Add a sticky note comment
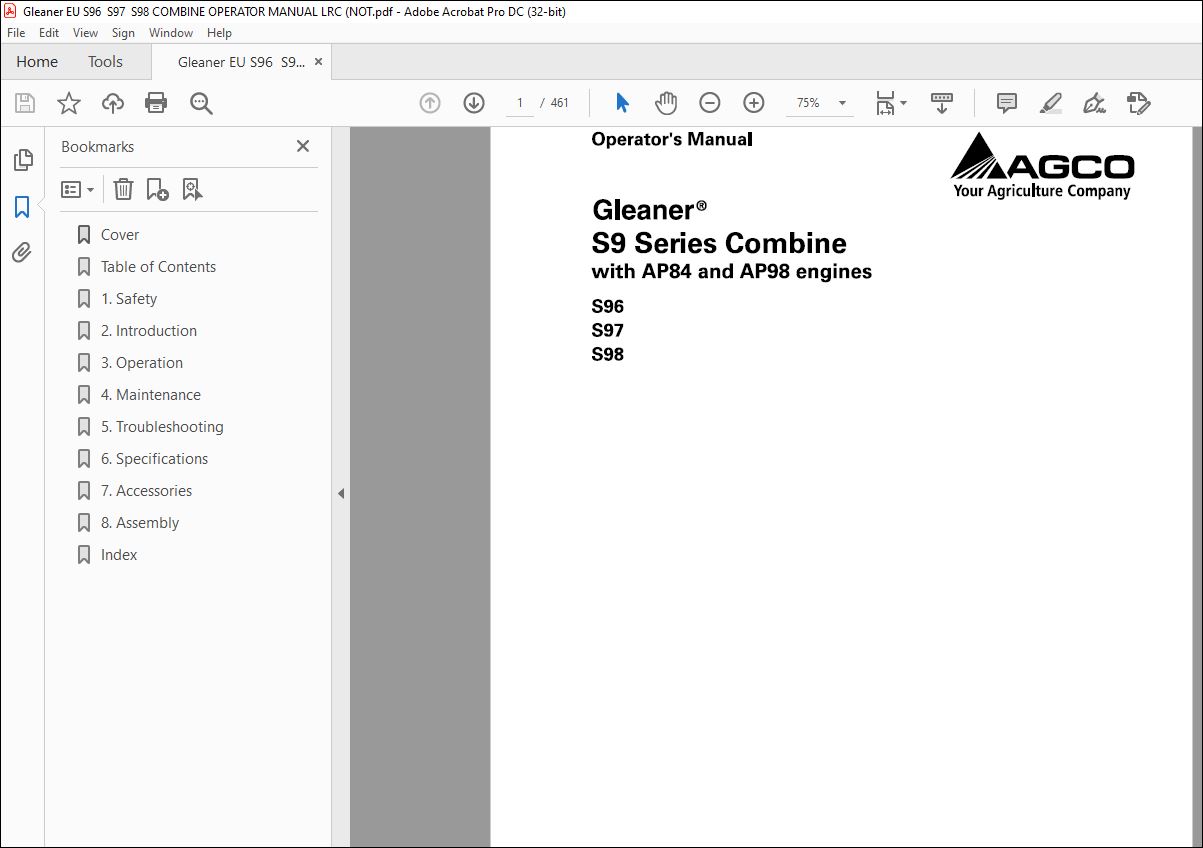 (x=1007, y=103)
